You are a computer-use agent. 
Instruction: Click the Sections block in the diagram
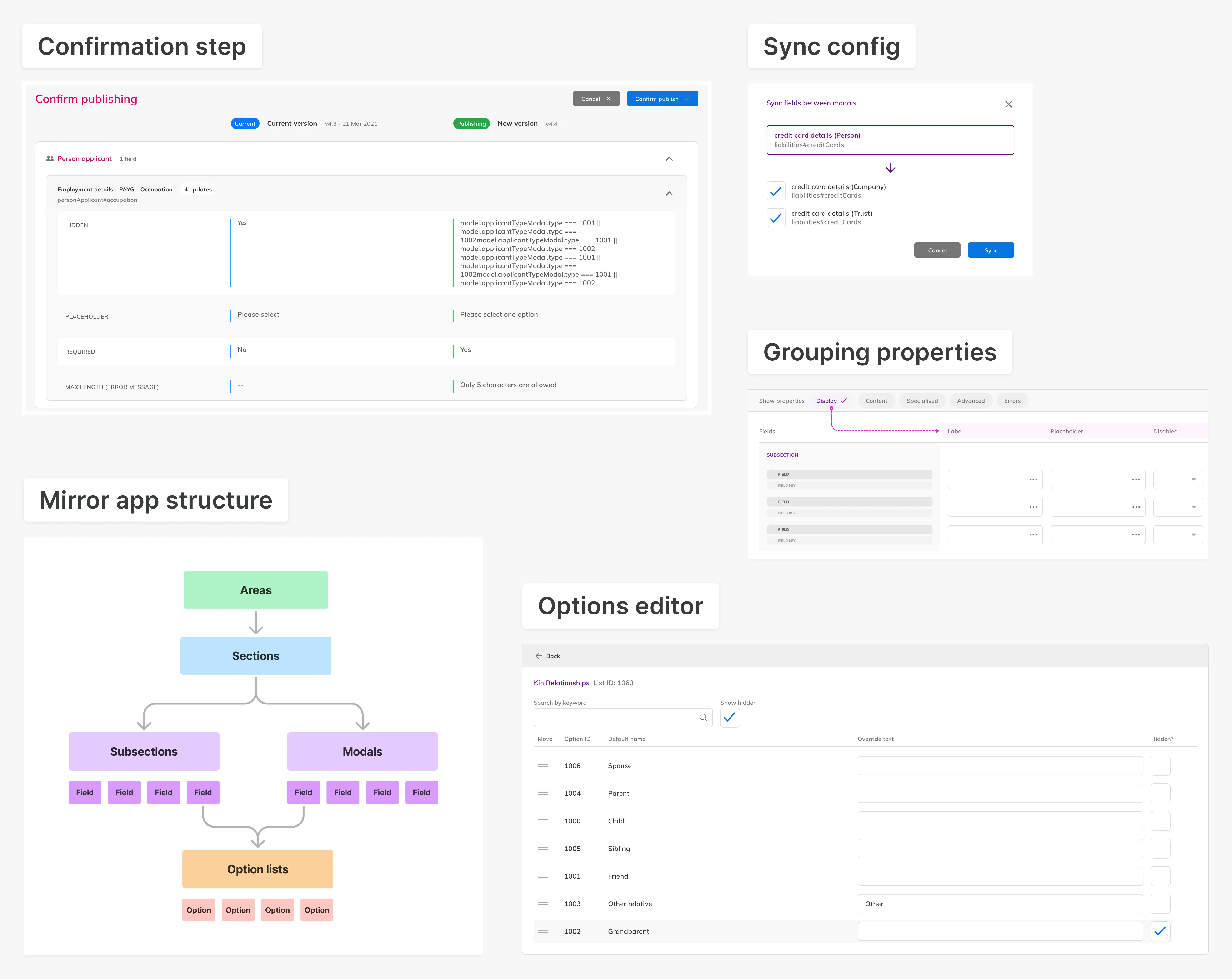point(255,656)
